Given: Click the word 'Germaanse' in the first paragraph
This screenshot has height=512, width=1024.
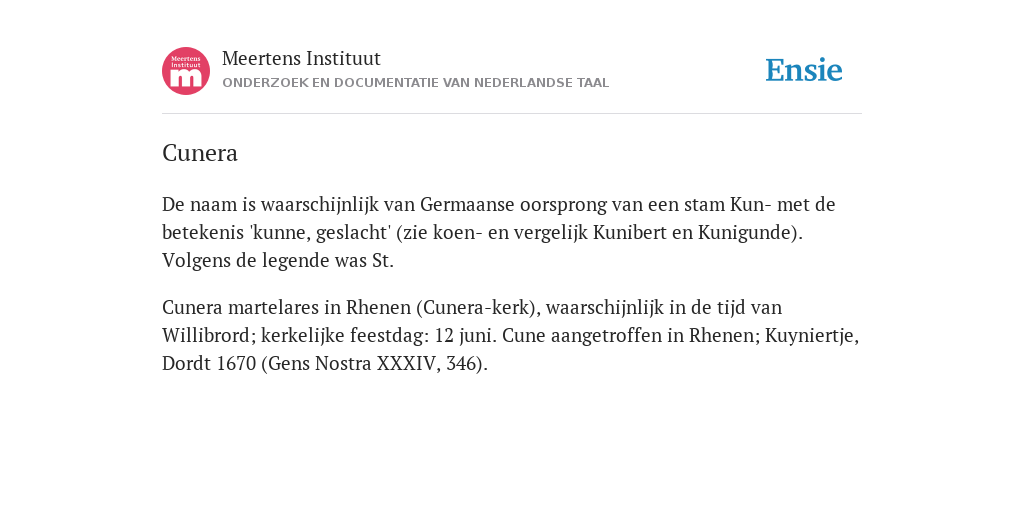Looking at the screenshot, I should pos(467,204).
